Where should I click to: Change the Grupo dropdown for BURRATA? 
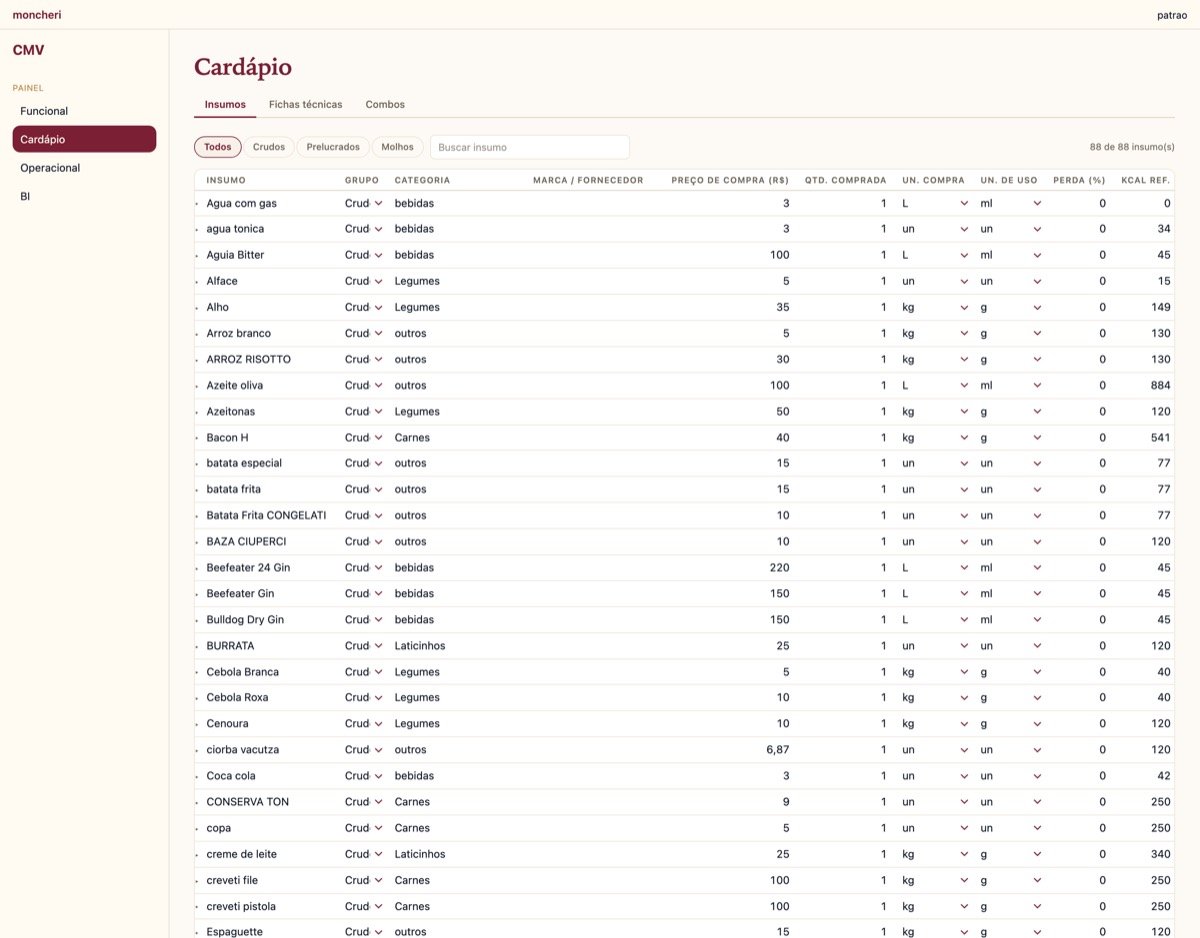pos(364,646)
